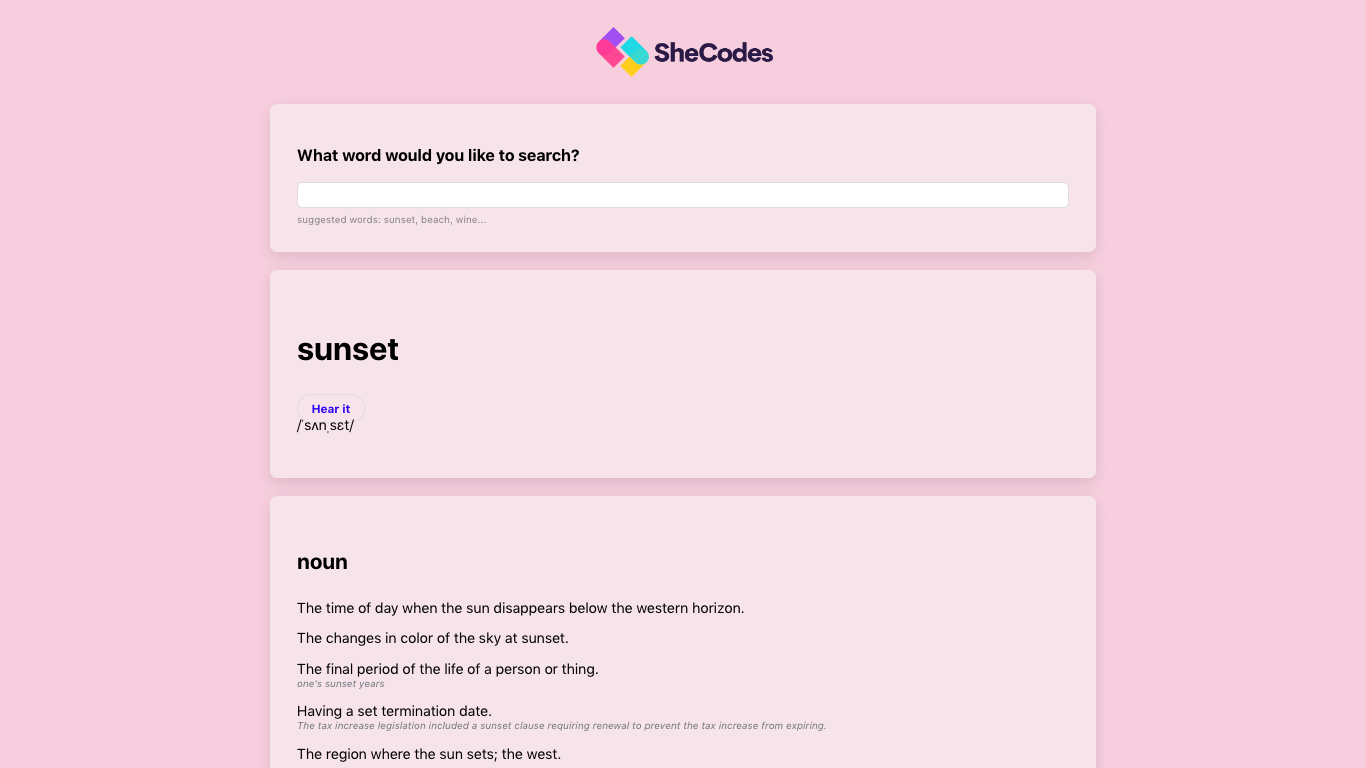Select the definition about the western horizon
Screen dimensions: 1366x768
click(x=521, y=608)
